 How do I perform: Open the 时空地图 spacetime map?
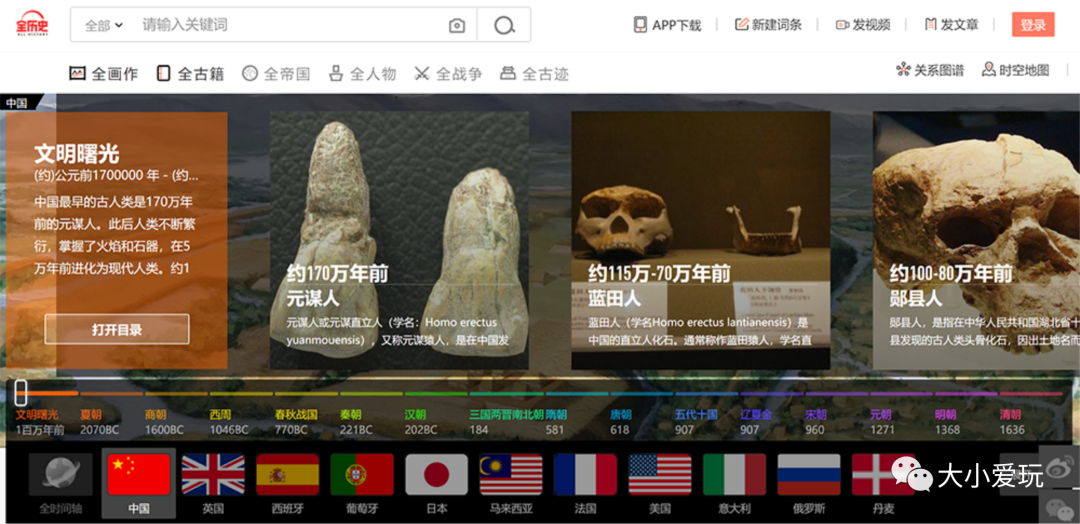[1015, 70]
